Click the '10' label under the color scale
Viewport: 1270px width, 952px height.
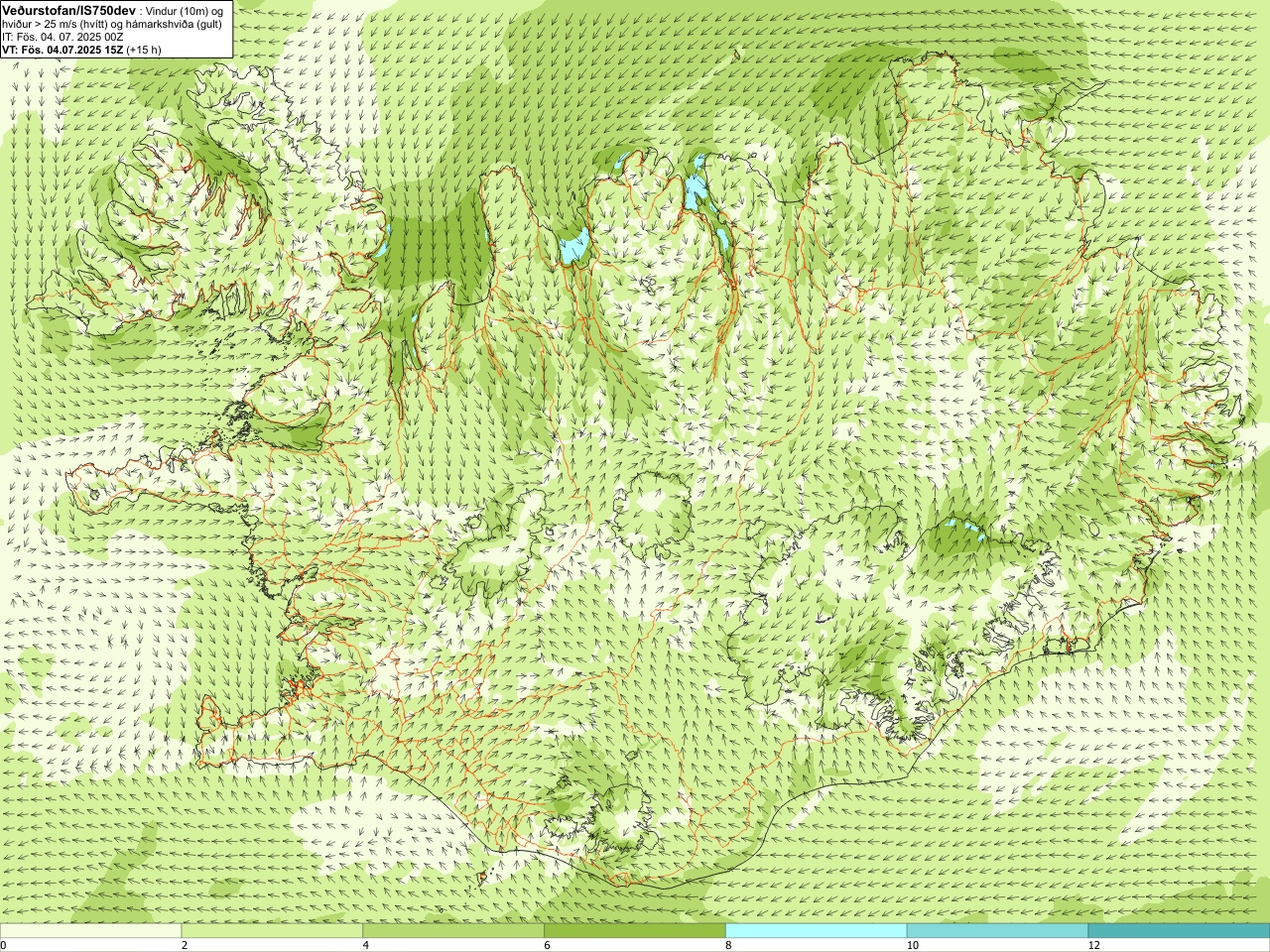(912, 945)
